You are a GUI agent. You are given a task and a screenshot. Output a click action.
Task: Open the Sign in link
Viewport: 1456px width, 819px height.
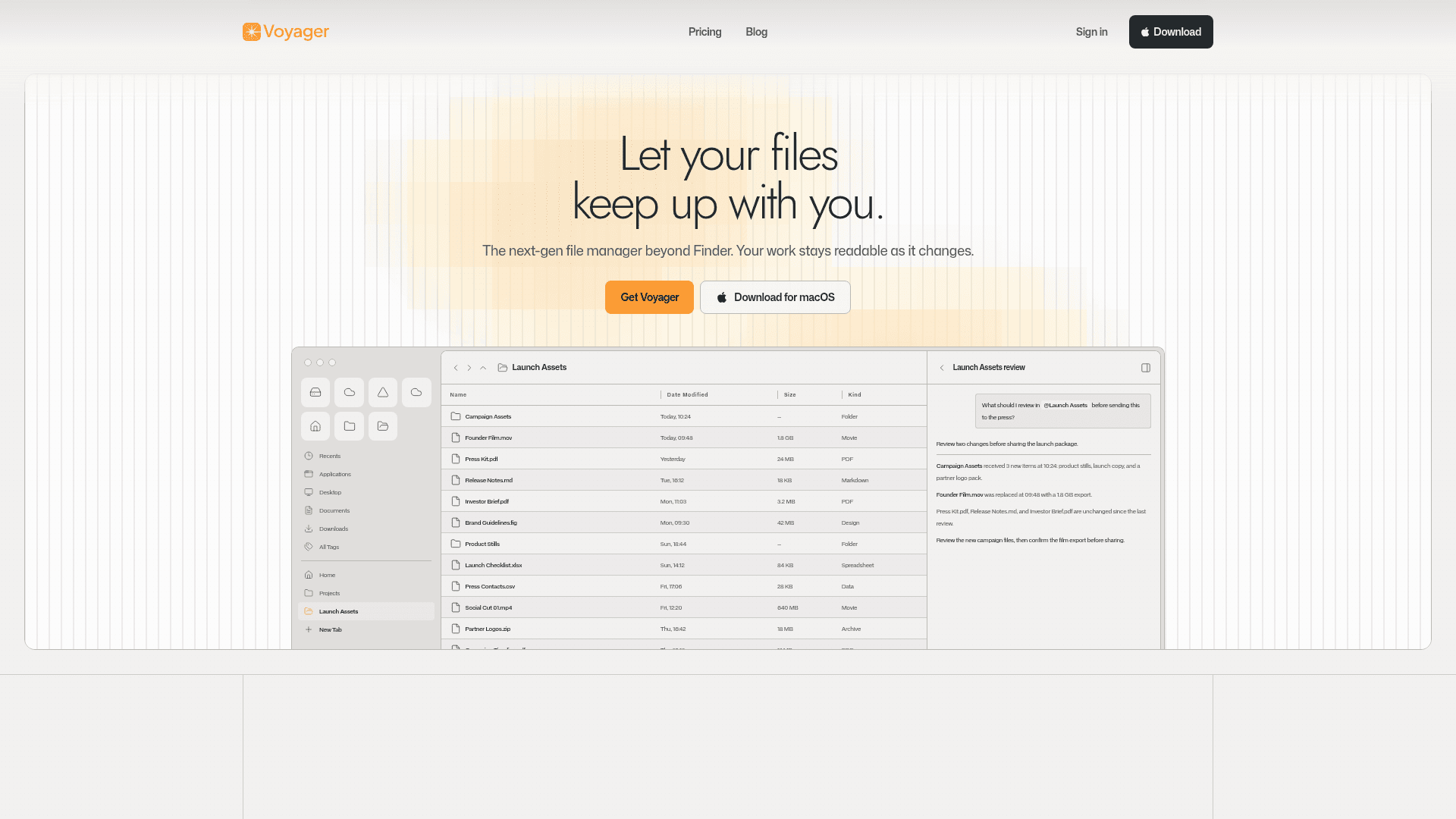pyautogui.click(x=1091, y=32)
